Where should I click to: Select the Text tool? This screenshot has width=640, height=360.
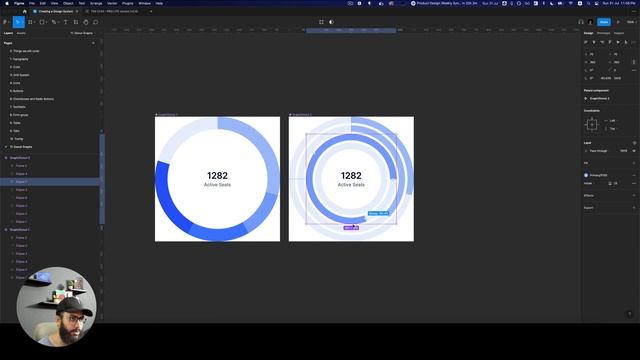(x=65, y=22)
